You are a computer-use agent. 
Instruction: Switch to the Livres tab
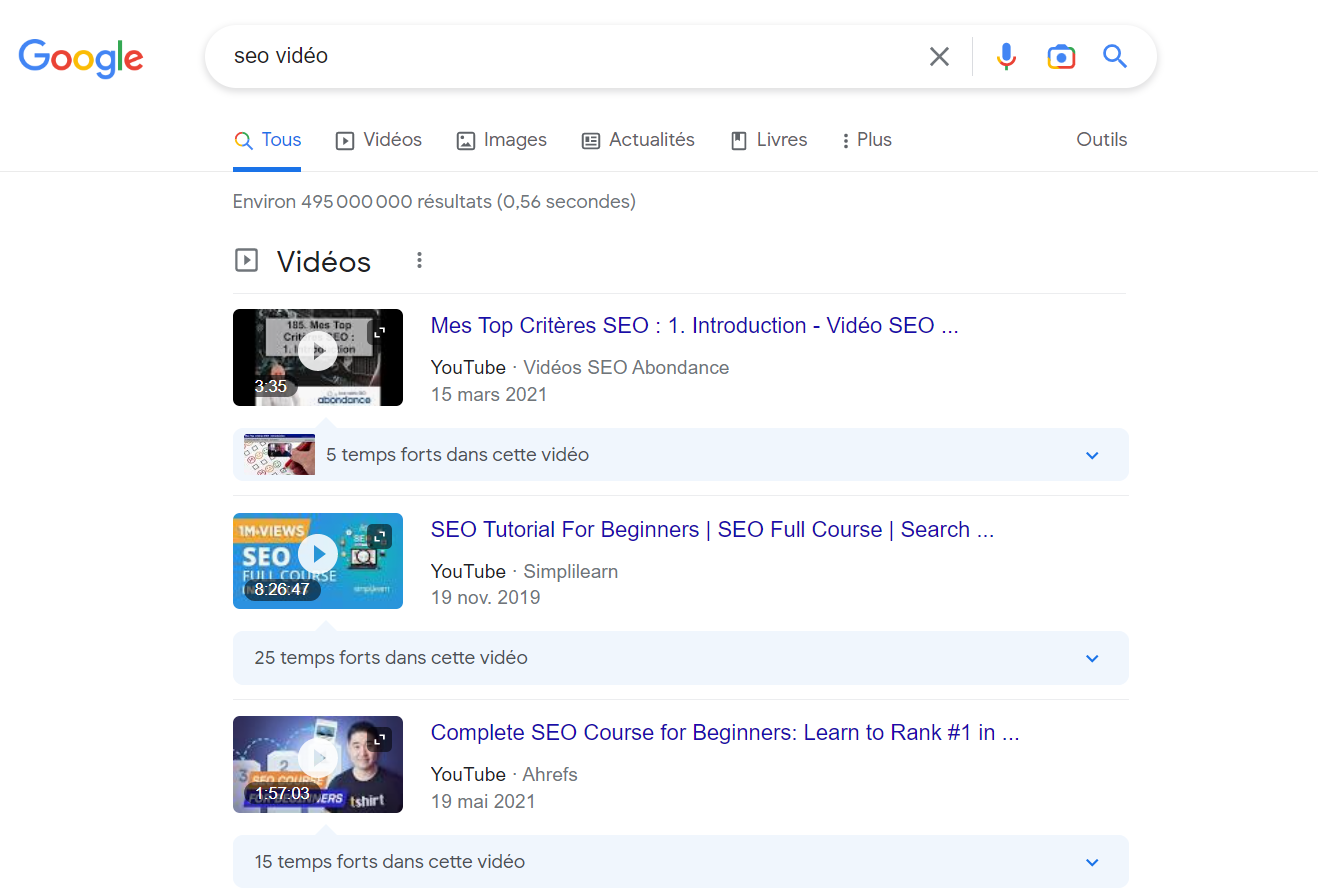click(769, 140)
